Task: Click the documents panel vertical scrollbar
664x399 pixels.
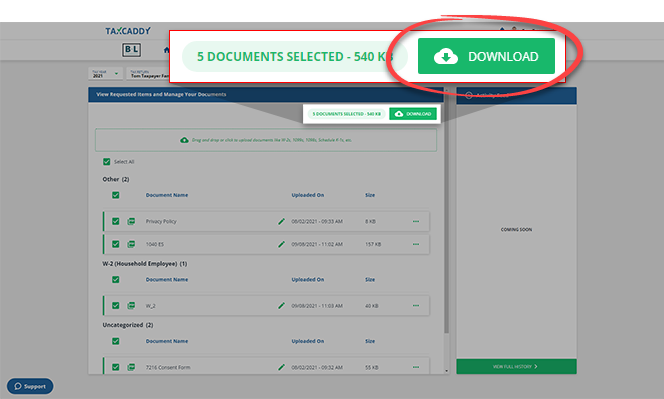Action: click(446, 212)
